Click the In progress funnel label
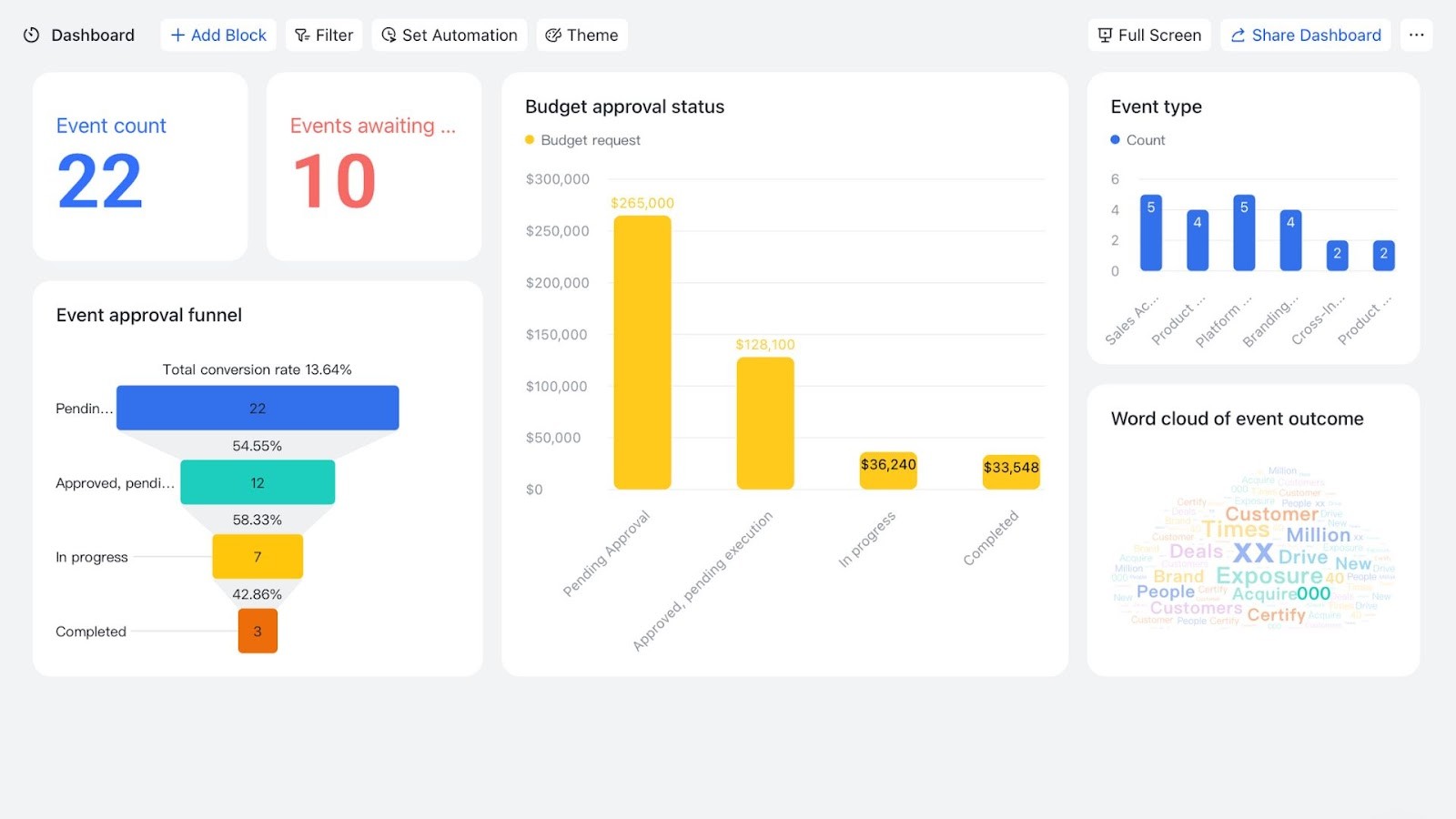1456x819 pixels. pyautogui.click(x=92, y=557)
